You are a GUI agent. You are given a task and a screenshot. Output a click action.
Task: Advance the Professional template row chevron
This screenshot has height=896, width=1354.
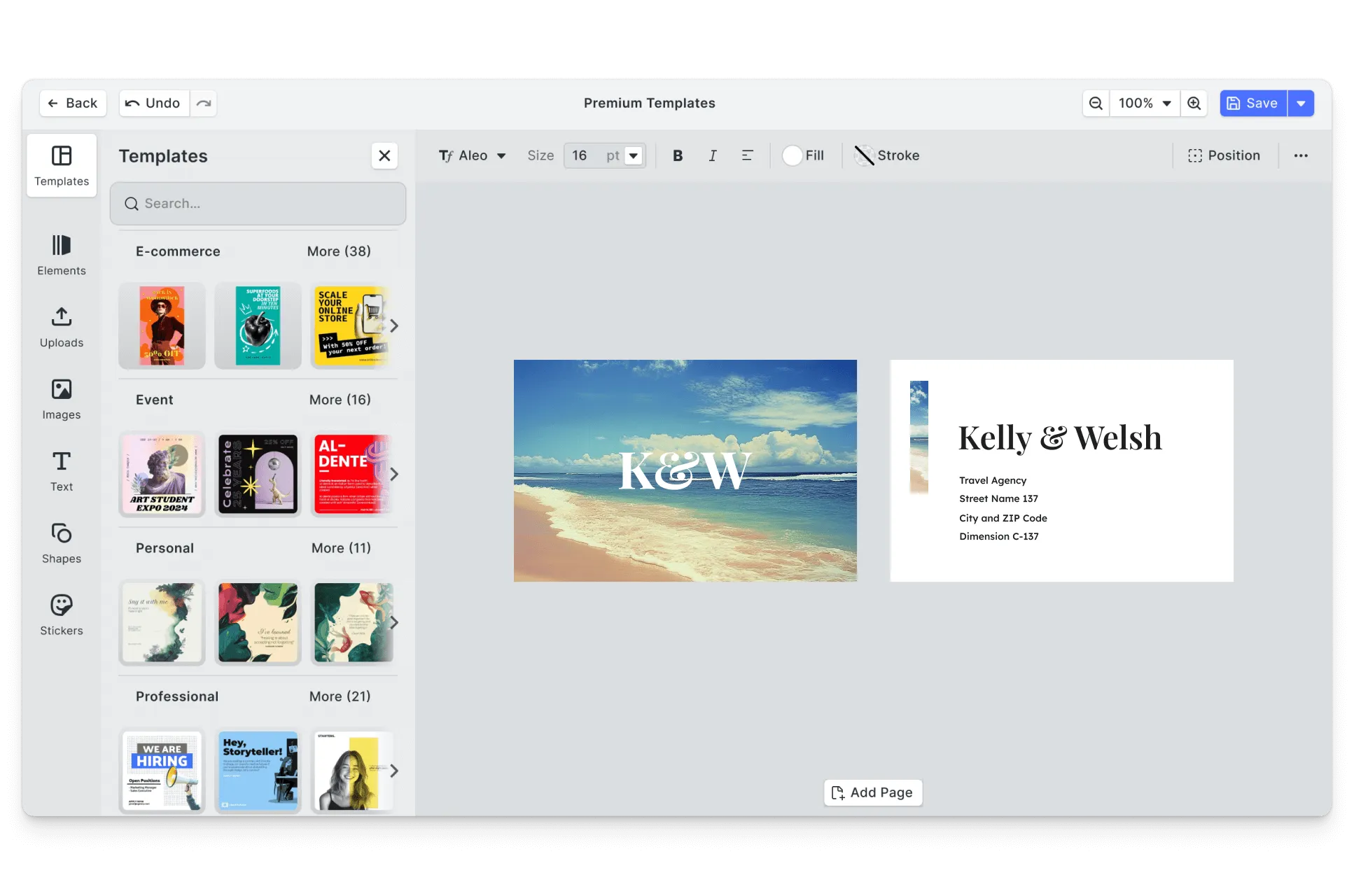coord(394,771)
